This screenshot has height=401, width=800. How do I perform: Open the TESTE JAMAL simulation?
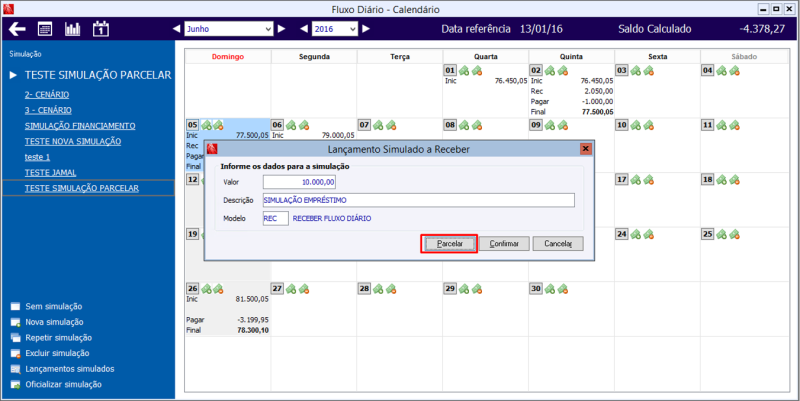click(x=51, y=173)
